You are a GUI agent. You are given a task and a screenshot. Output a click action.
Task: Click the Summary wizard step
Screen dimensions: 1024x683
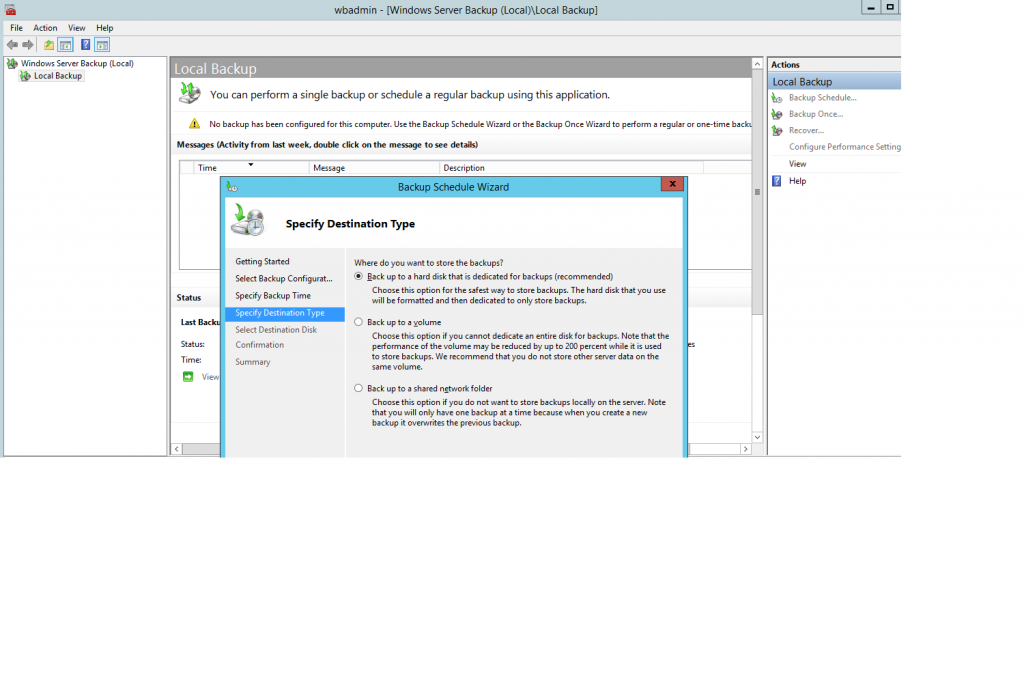pyautogui.click(x=253, y=362)
